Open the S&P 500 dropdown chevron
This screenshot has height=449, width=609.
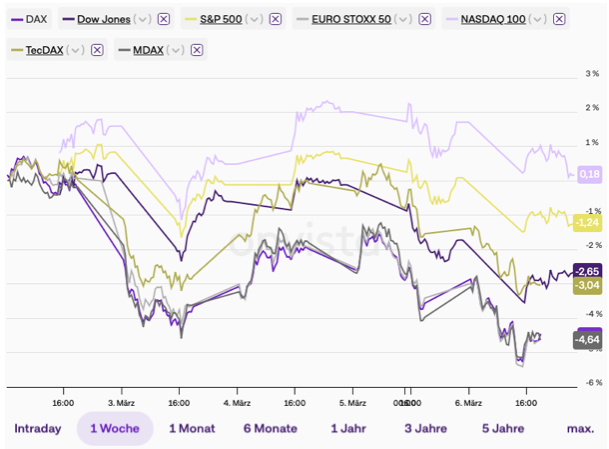(x=255, y=19)
